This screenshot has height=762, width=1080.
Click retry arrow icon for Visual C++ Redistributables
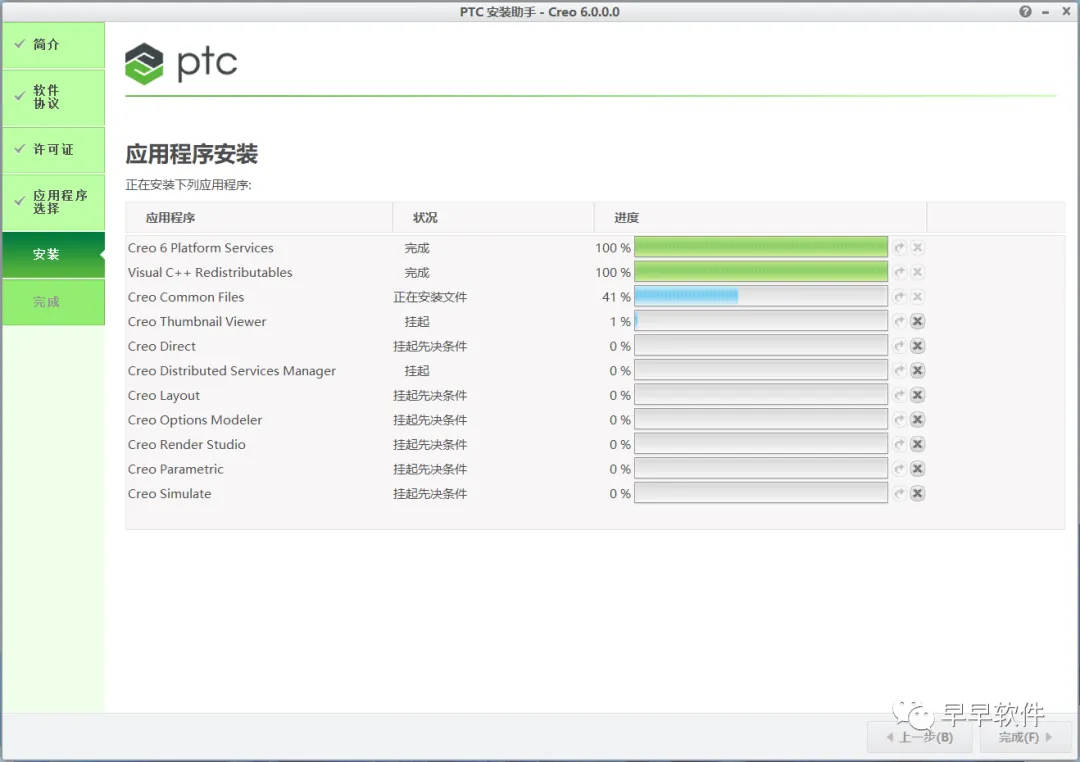[x=900, y=272]
